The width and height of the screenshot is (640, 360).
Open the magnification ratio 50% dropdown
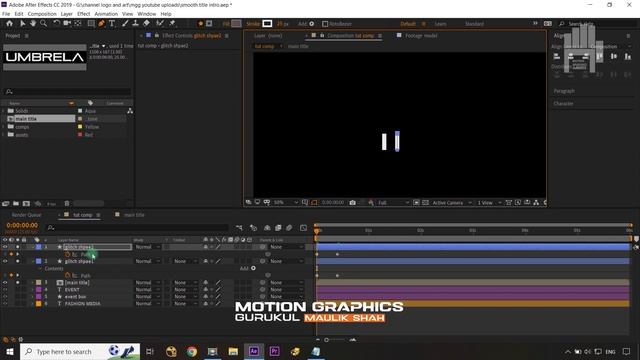[x=286, y=202]
